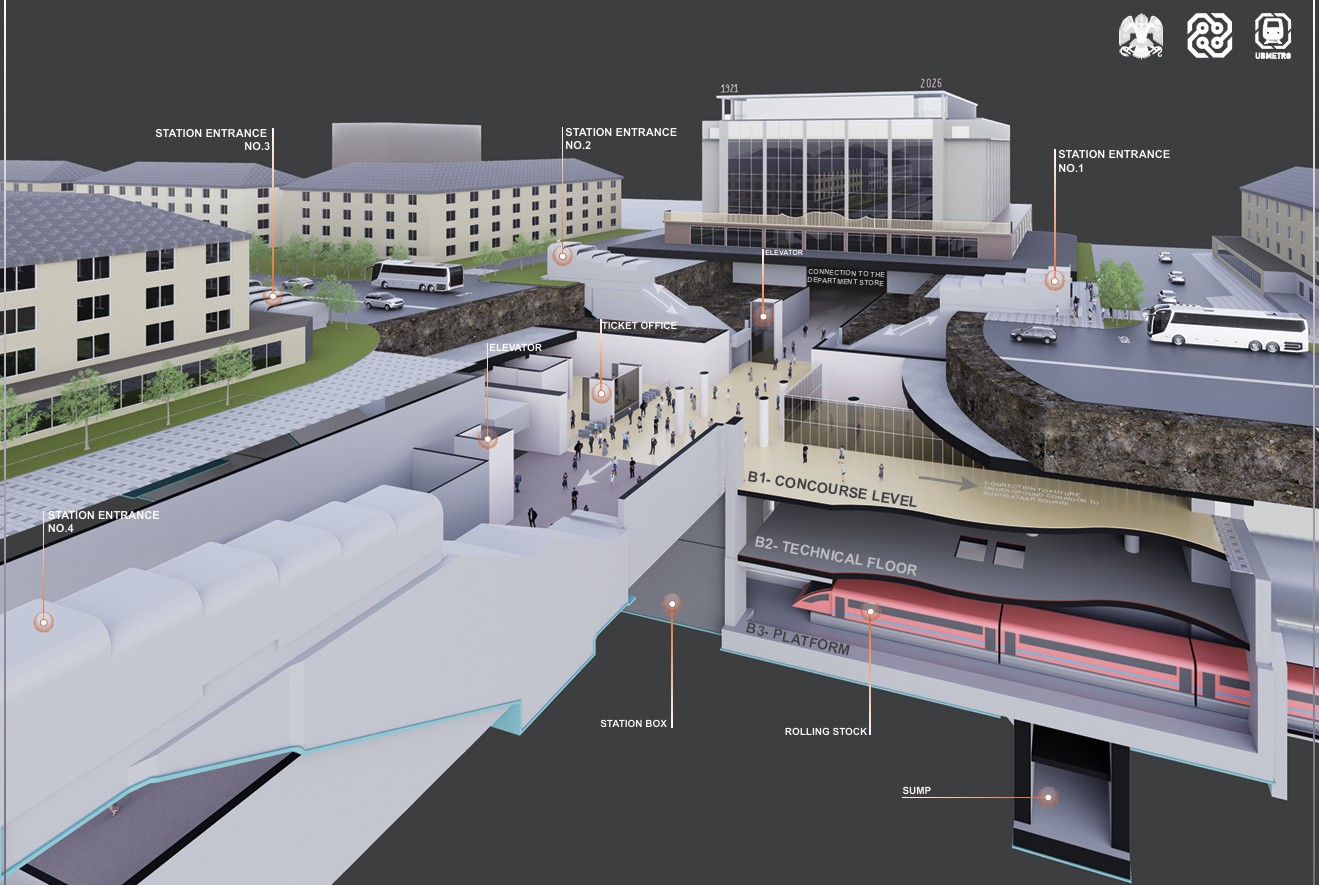Click the '1921' year on building roof
The image size is (1319, 885).
coord(729,89)
